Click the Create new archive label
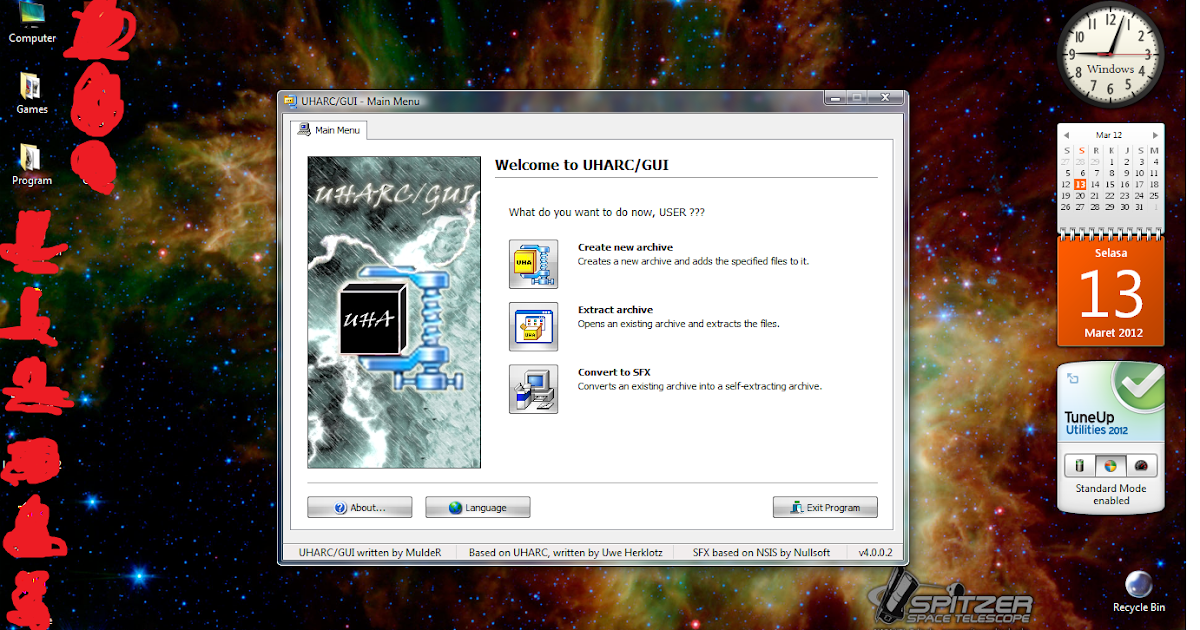The width and height of the screenshot is (1200, 630). coord(625,247)
